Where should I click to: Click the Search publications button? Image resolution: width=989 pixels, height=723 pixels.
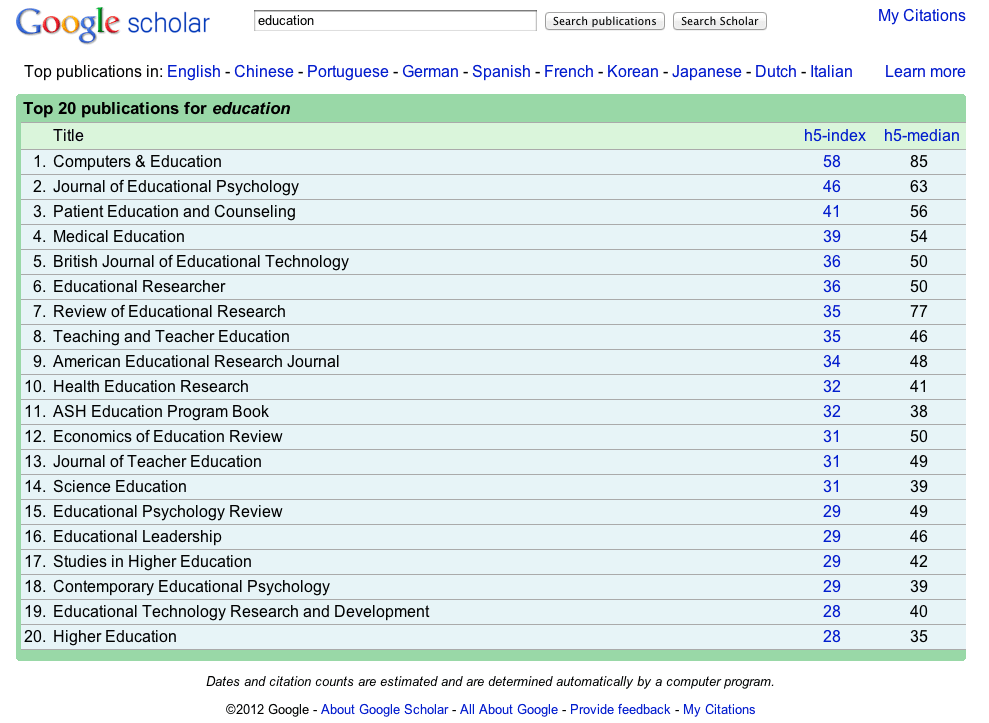(x=604, y=20)
